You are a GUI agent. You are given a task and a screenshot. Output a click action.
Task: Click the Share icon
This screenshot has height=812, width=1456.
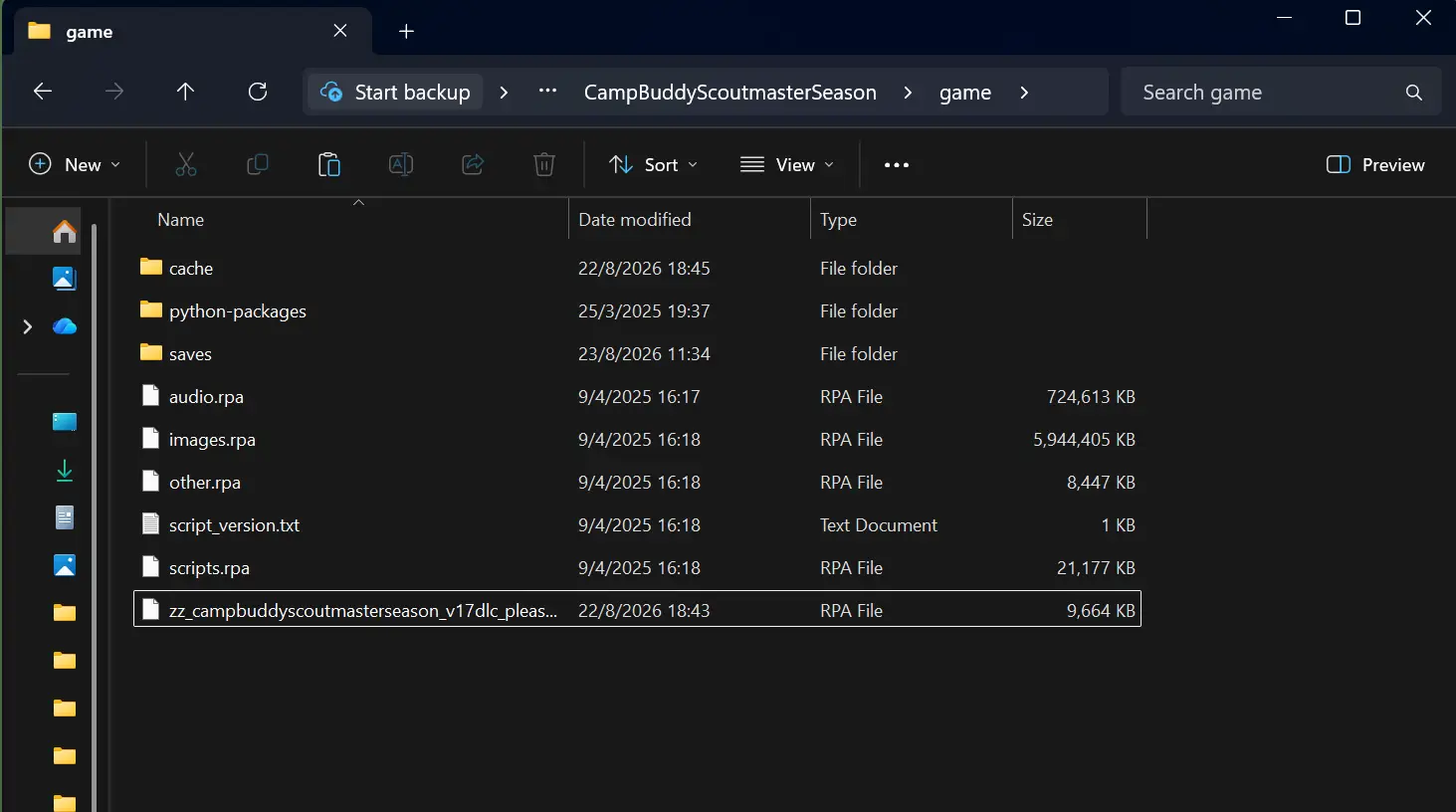pyautogui.click(x=473, y=164)
